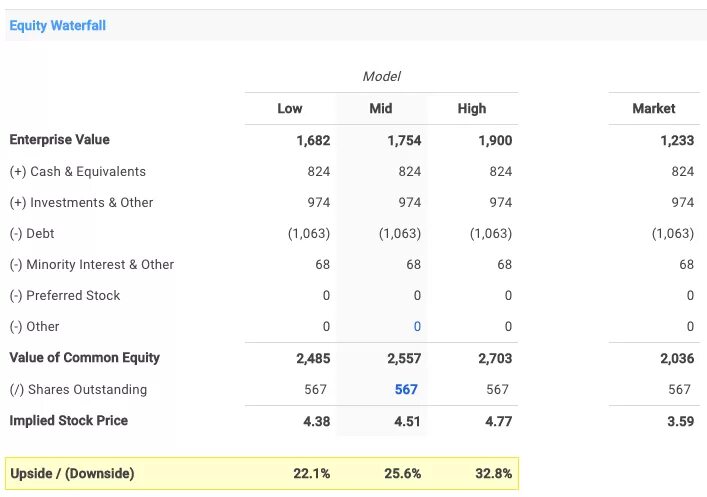Click the Upside / (Downside) highlighted label
The width and height of the screenshot is (707, 497).
[x=72, y=473]
